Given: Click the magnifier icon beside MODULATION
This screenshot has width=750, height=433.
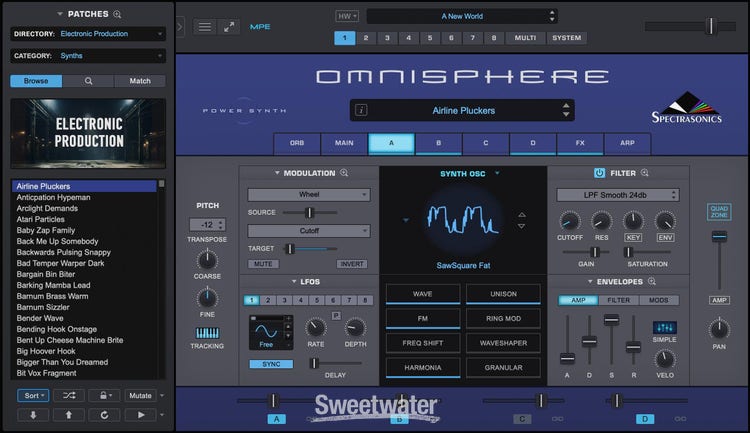Looking at the screenshot, I should click(345, 173).
